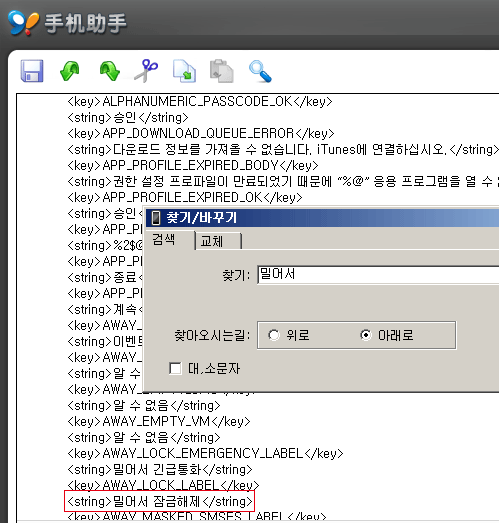499x523 pixels.
Task: Click the 밀어서 잠금해제 string line
Action: pos(160,502)
